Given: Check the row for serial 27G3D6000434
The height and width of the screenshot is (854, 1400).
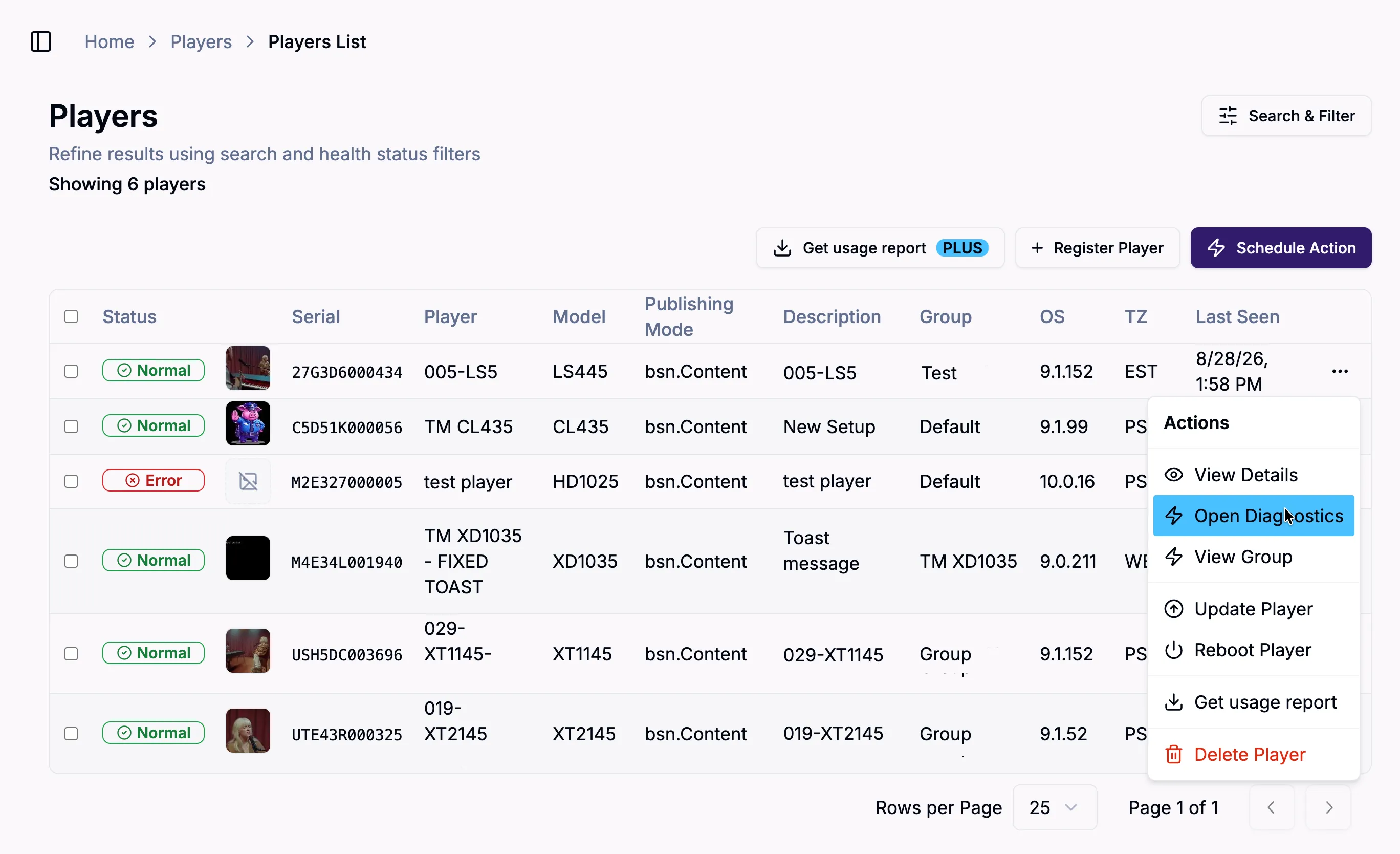Looking at the screenshot, I should (x=71, y=371).
